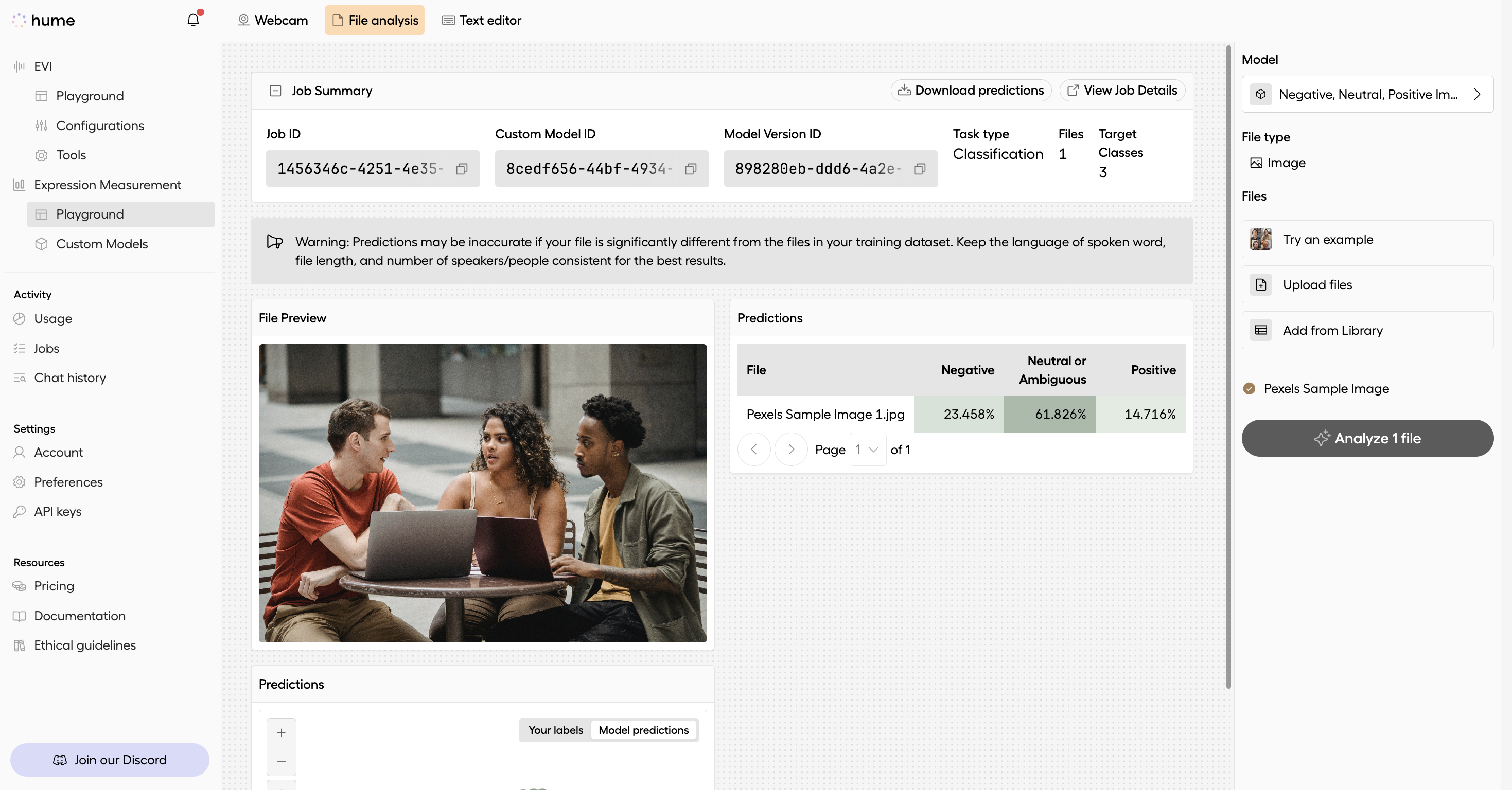Zoom out of predictions with minus icon
The height and width of the screenshot is (790, 1512).
(x=281, y=761)
